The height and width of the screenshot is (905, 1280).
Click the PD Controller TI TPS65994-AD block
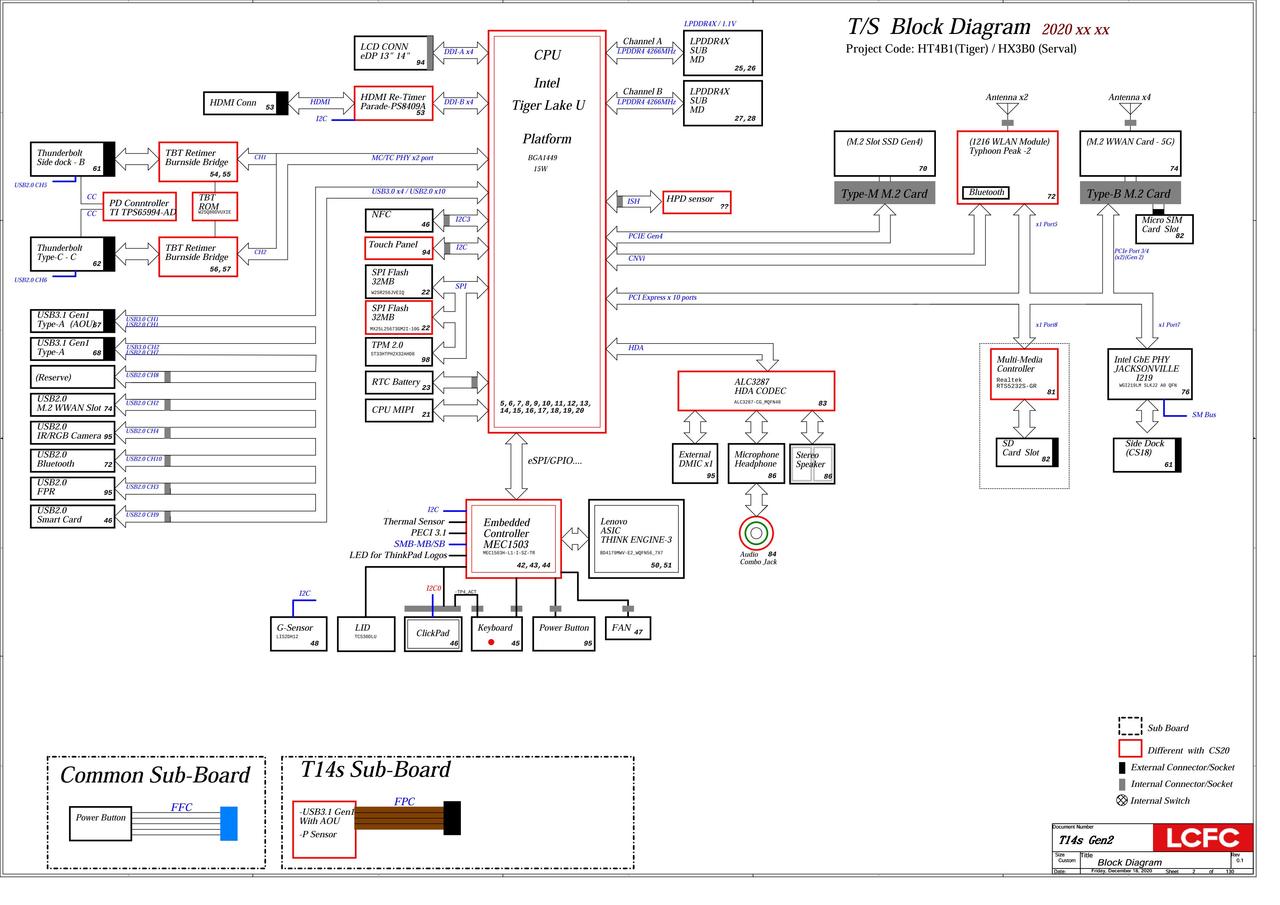[140, 207]
